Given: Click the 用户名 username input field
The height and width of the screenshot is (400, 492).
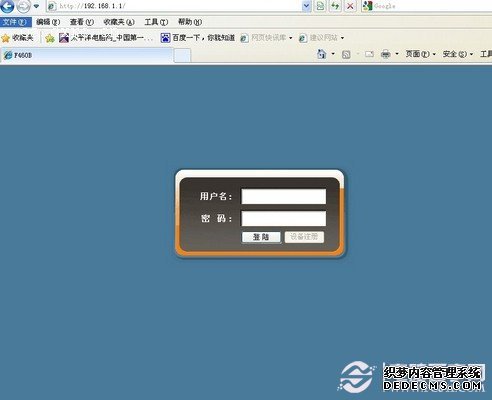Looking at the screenshot, I should (284, 196).
